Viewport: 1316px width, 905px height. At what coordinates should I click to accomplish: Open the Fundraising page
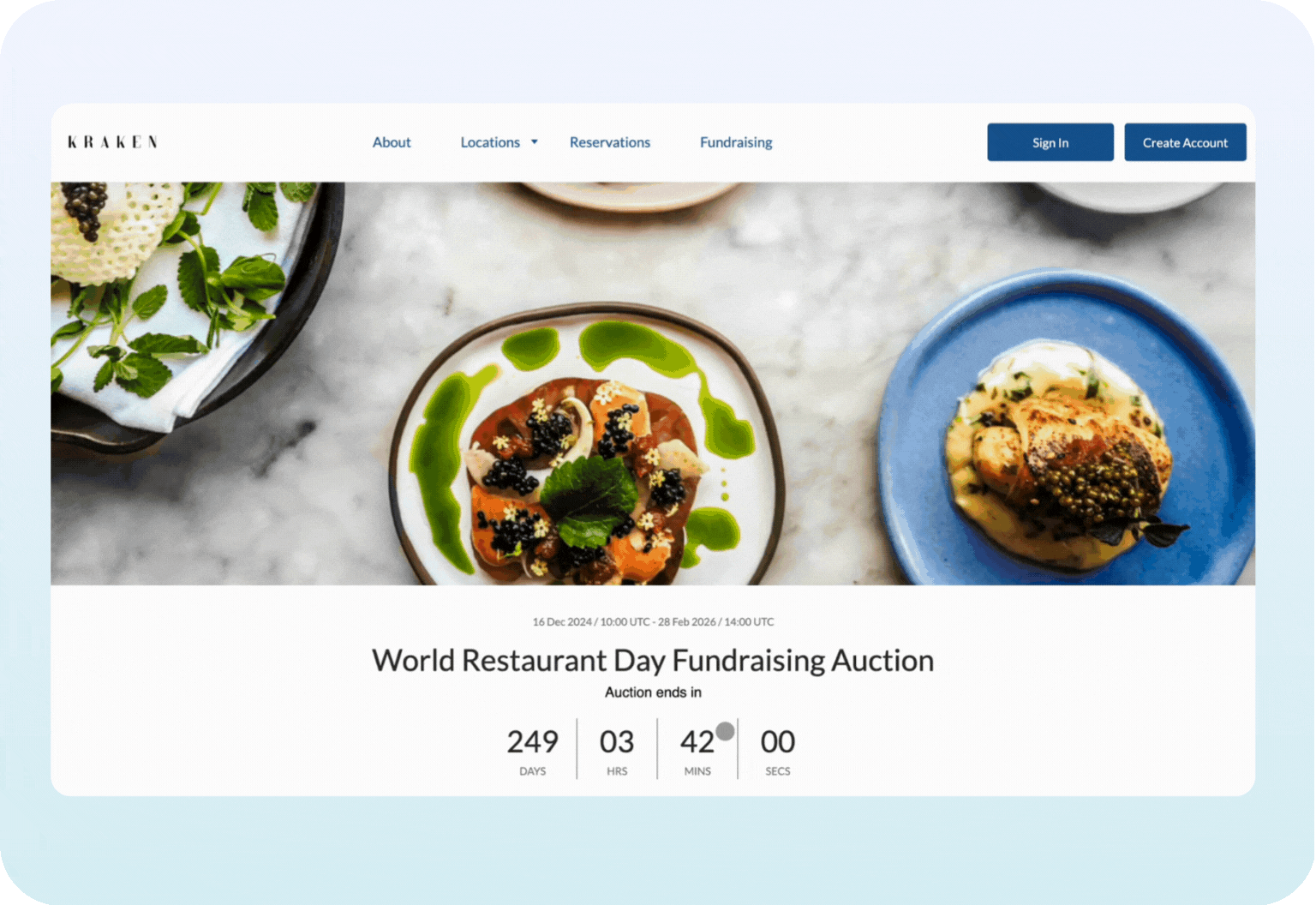click(736, 142)
